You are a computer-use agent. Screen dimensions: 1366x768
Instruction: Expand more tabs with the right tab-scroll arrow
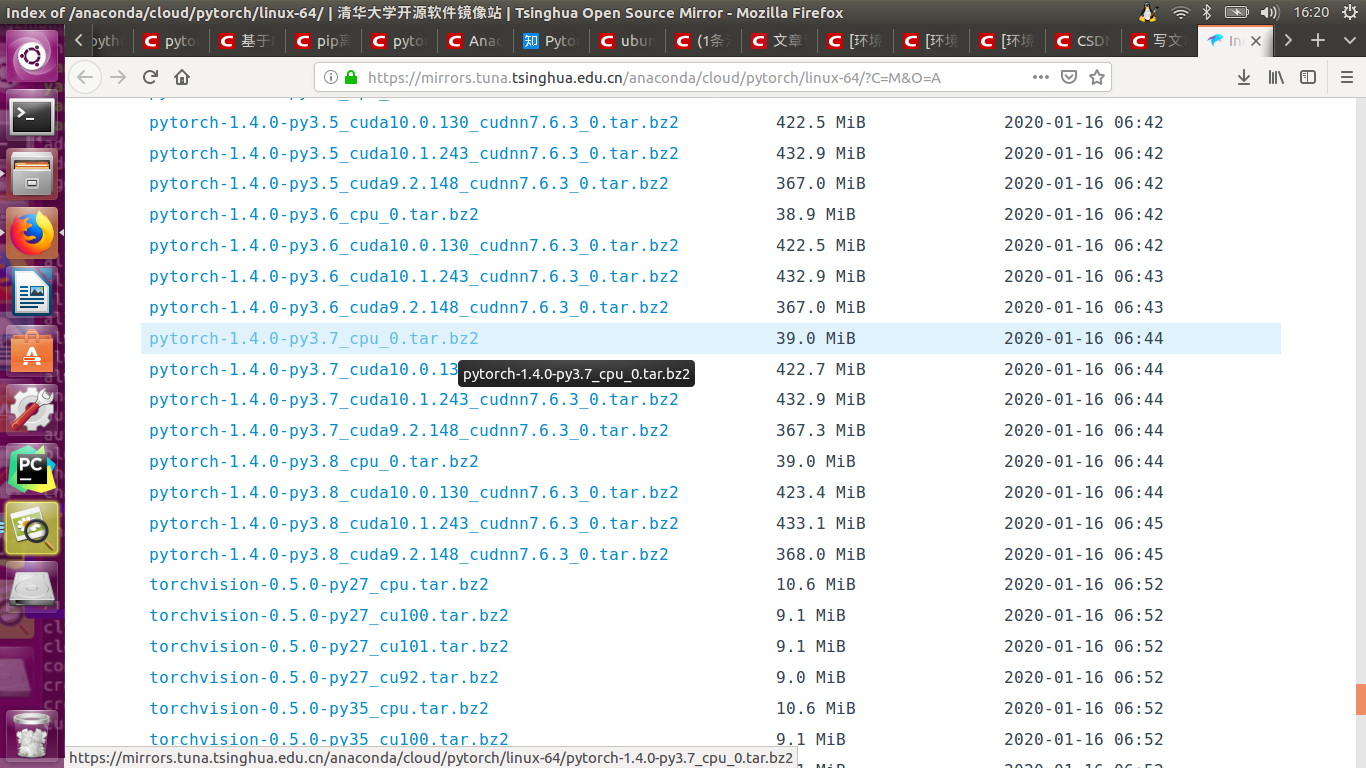click(1290, 41)
